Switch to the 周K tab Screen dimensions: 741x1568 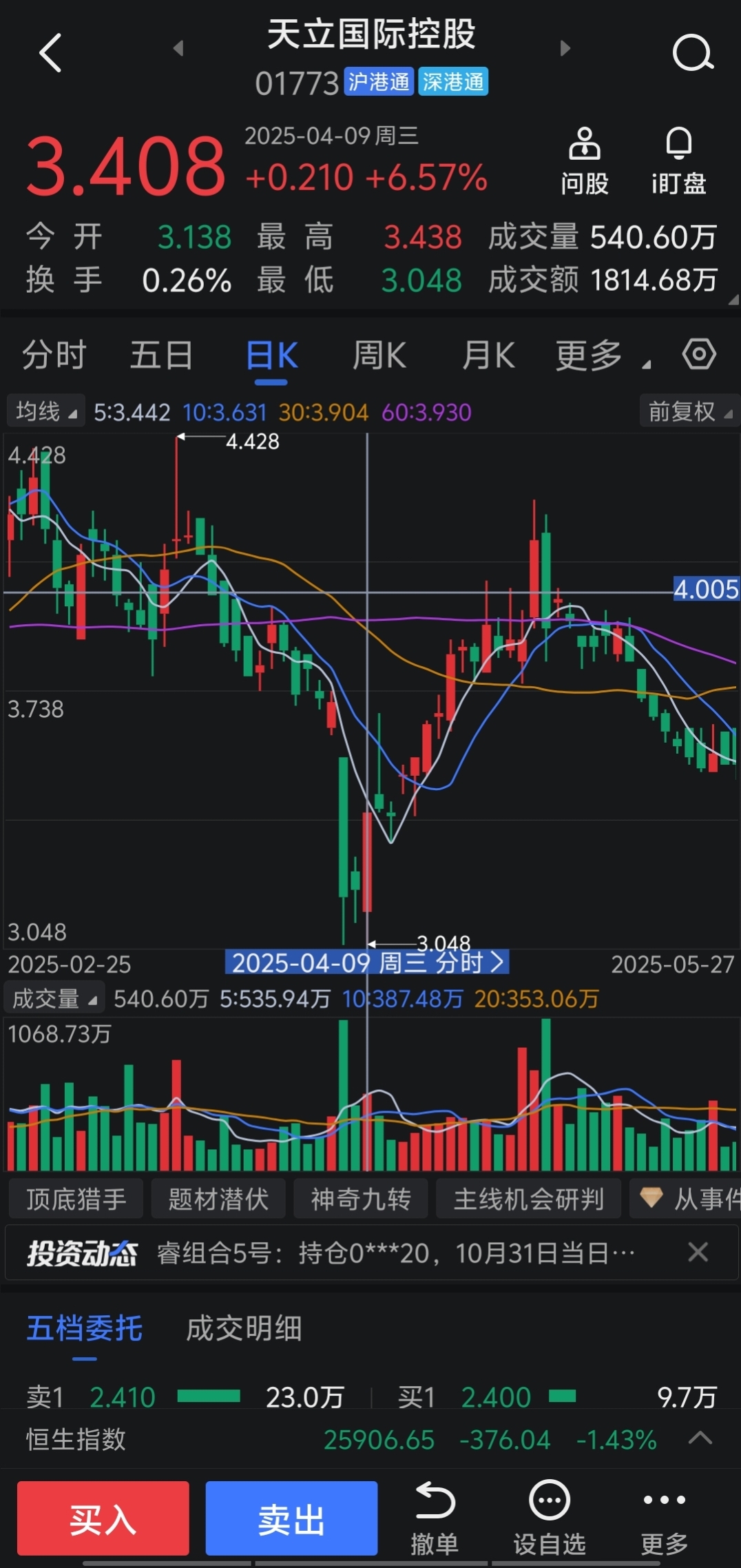click(x=379, y=355)
